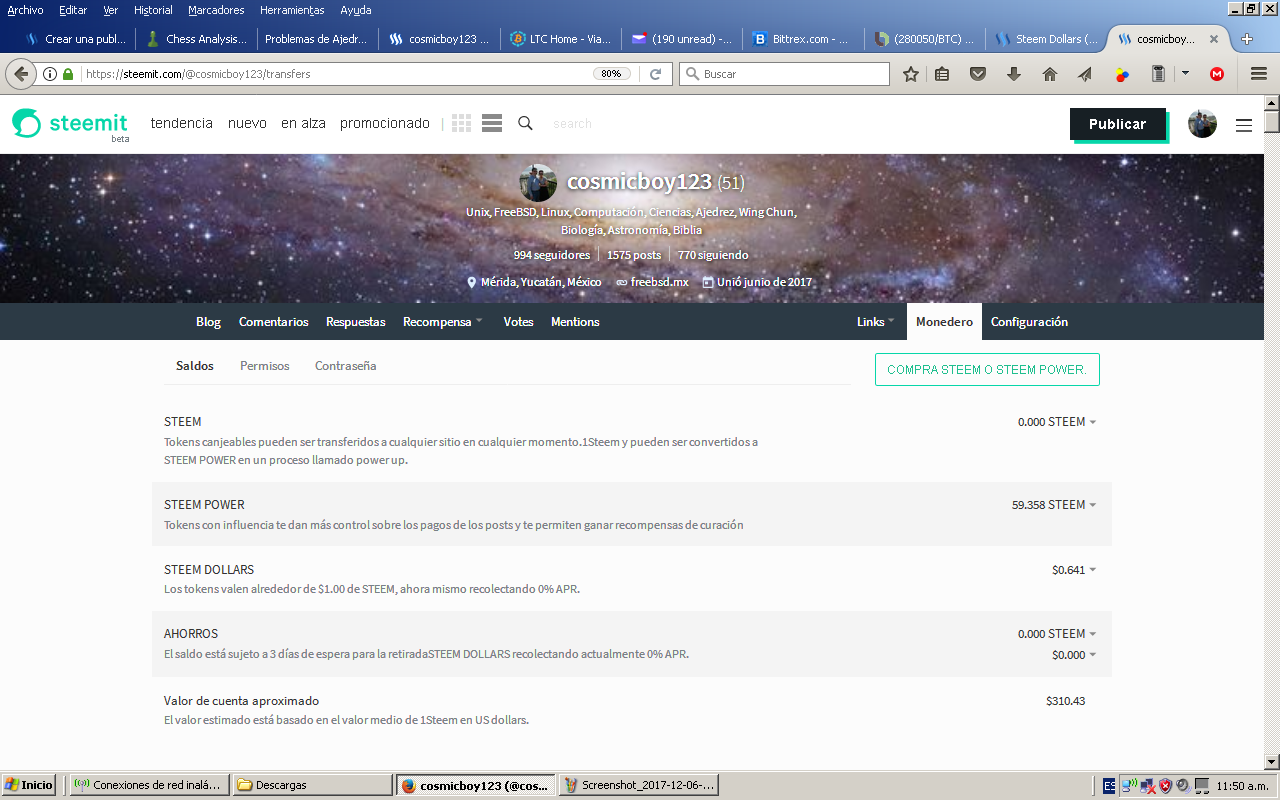
Task: Open the Comentarios tab
Action: tap(273, 322)
